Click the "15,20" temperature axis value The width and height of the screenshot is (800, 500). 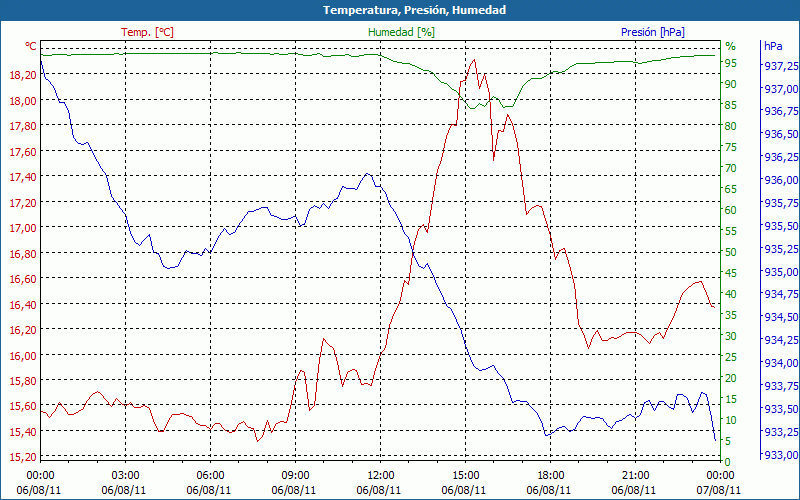coord(23,457)
